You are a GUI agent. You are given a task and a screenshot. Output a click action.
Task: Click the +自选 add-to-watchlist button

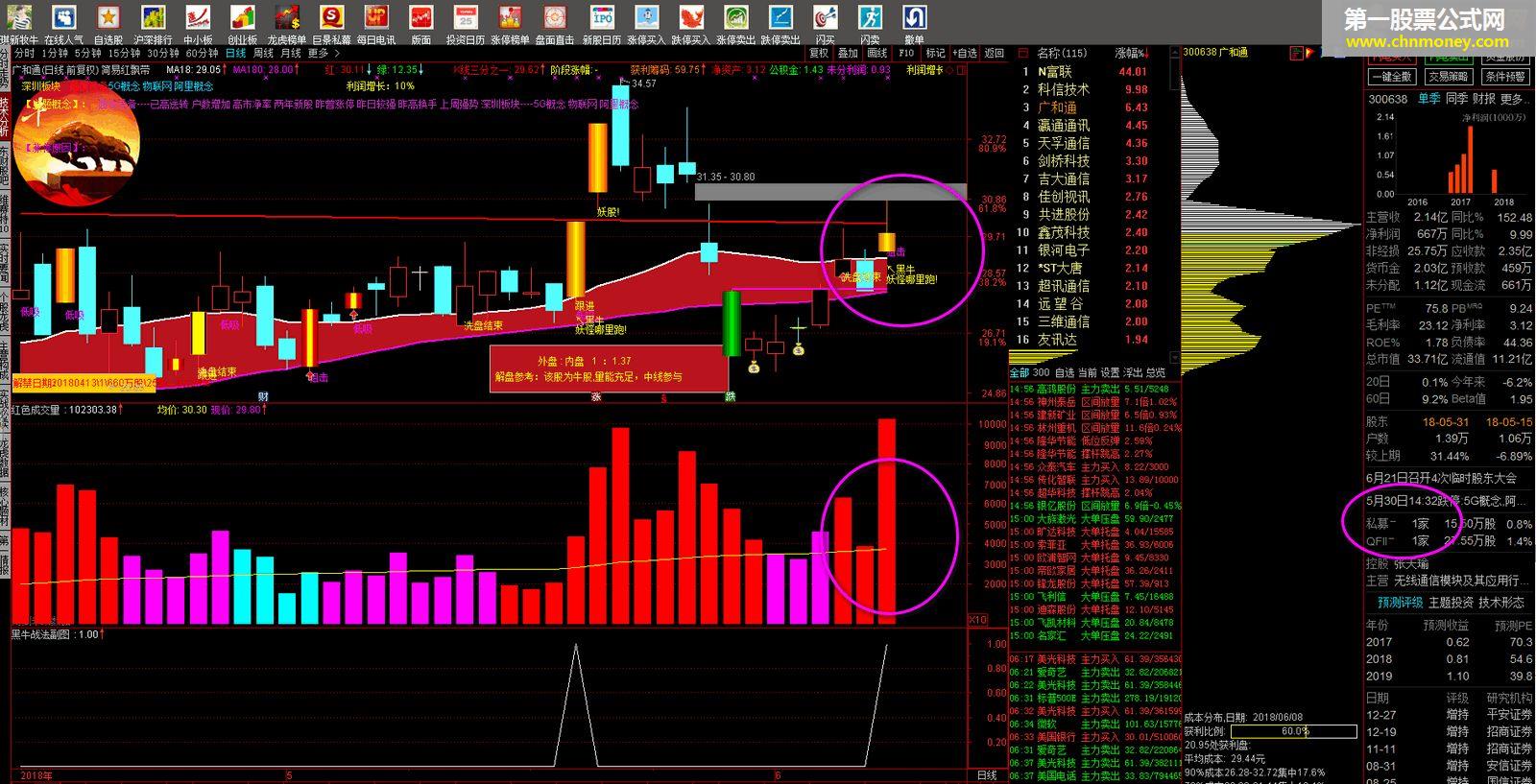point(966,54)
